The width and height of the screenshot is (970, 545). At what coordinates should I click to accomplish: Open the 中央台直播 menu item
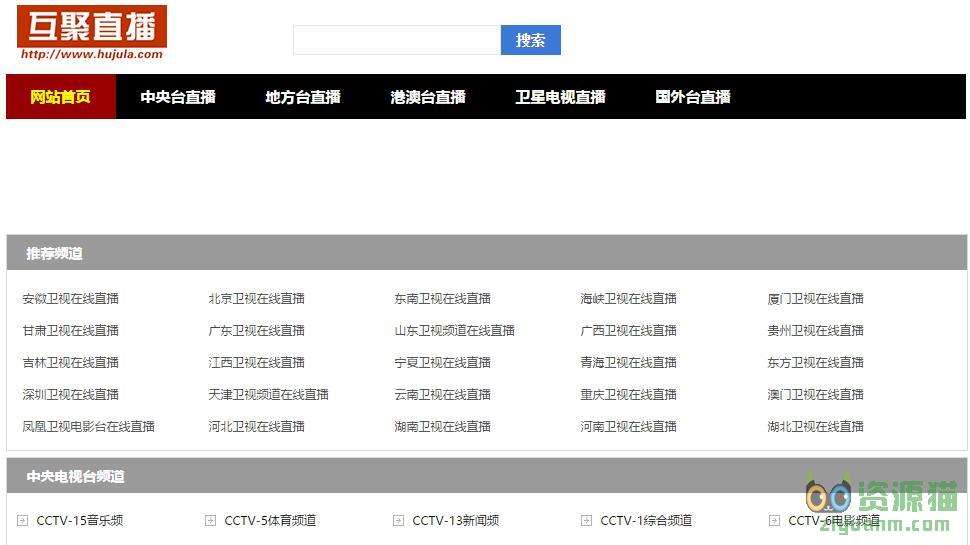178,97
